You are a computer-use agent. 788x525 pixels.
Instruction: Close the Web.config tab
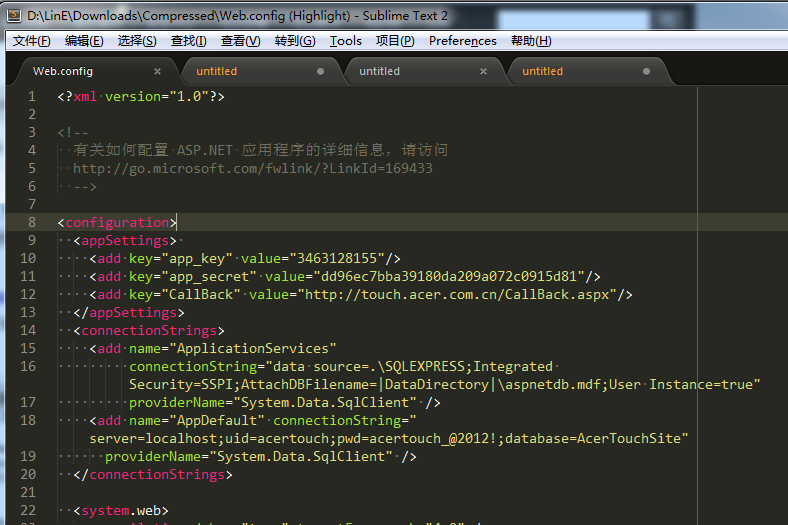coord(157,71)
